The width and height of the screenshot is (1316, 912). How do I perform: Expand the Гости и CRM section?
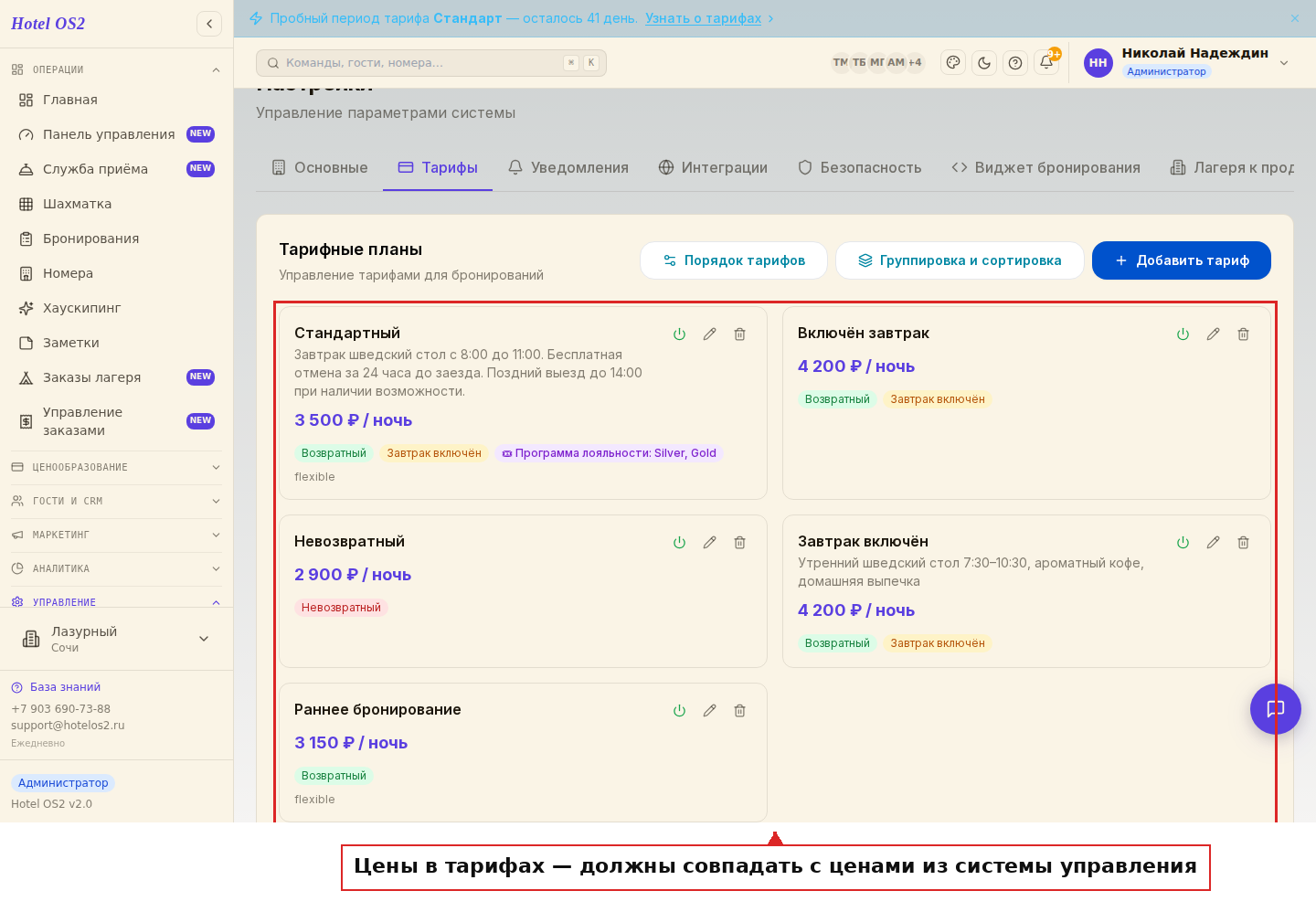(116, 501)
